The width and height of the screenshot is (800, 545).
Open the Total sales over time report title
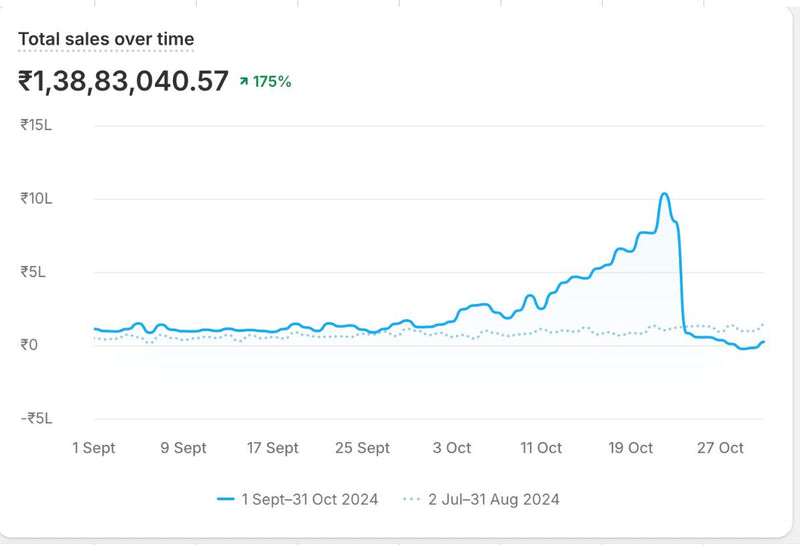click(x=106, y=40)
